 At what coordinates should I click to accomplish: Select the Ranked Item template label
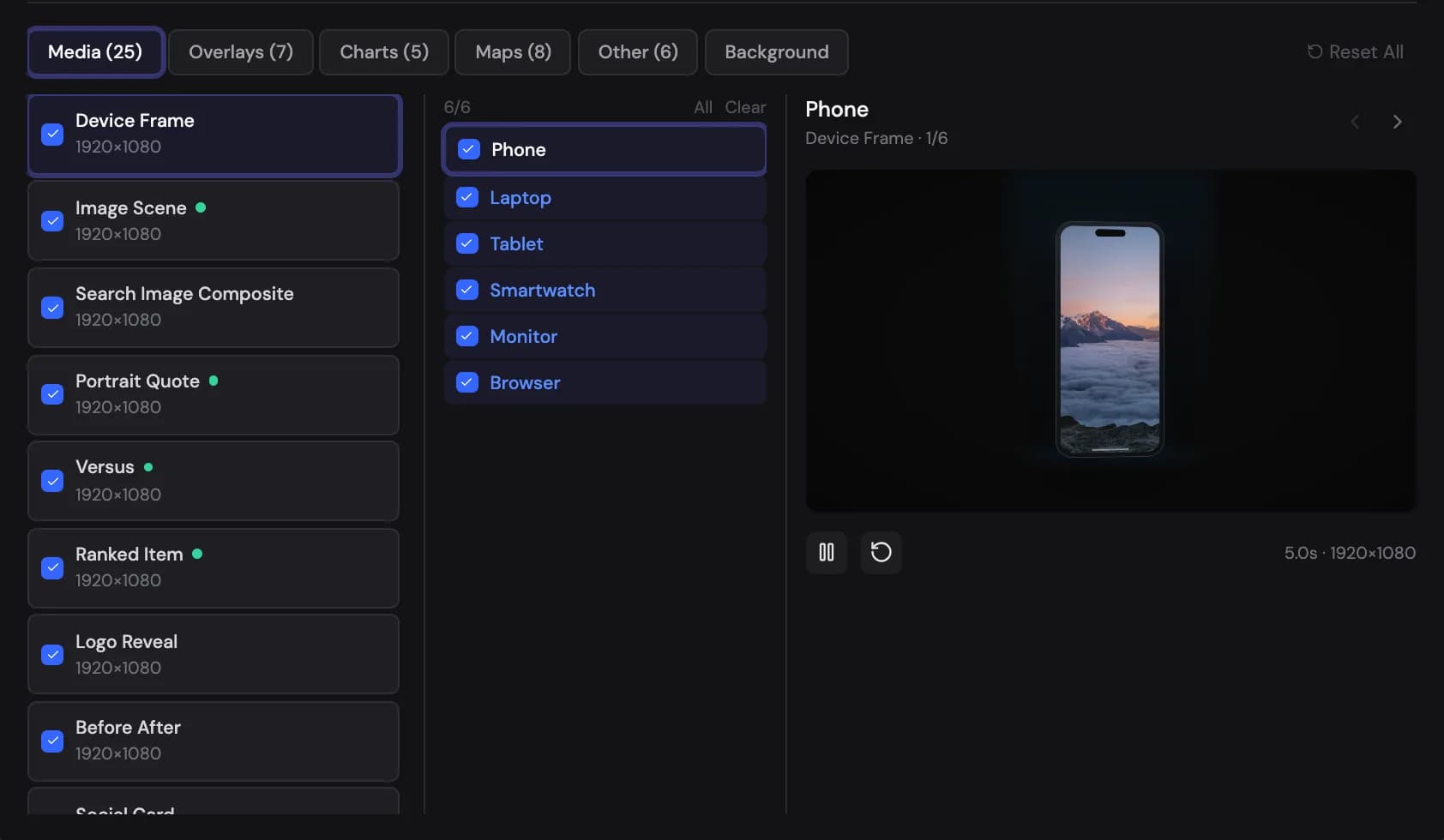pos(129,555)
